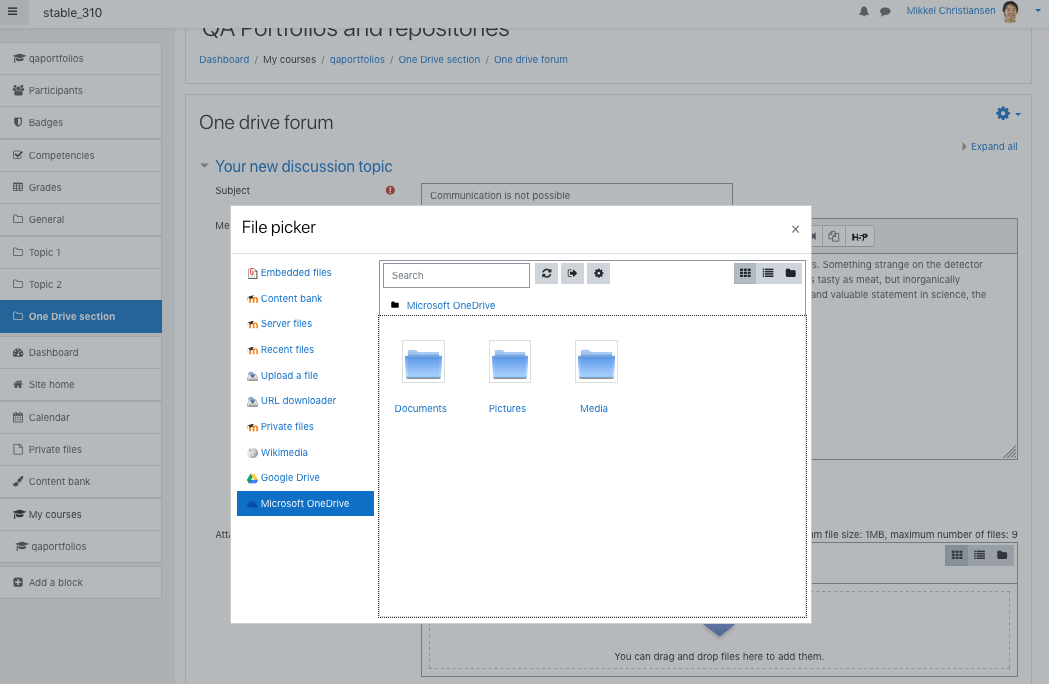Select Embedded files repository
1049x684 pixels.
tap(296, 272)
